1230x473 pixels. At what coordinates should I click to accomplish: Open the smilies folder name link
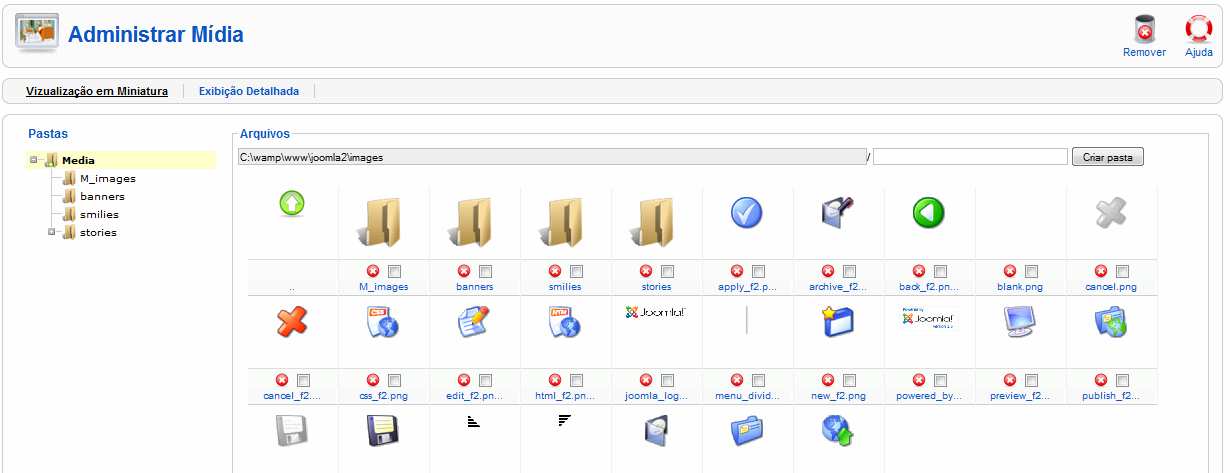[x=565, y=287]
